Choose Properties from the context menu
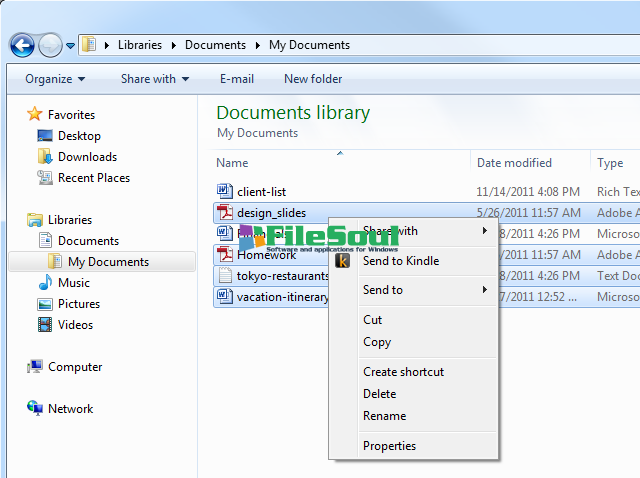Viewport: 640px width, 478px height. click(x=389, y=446)
